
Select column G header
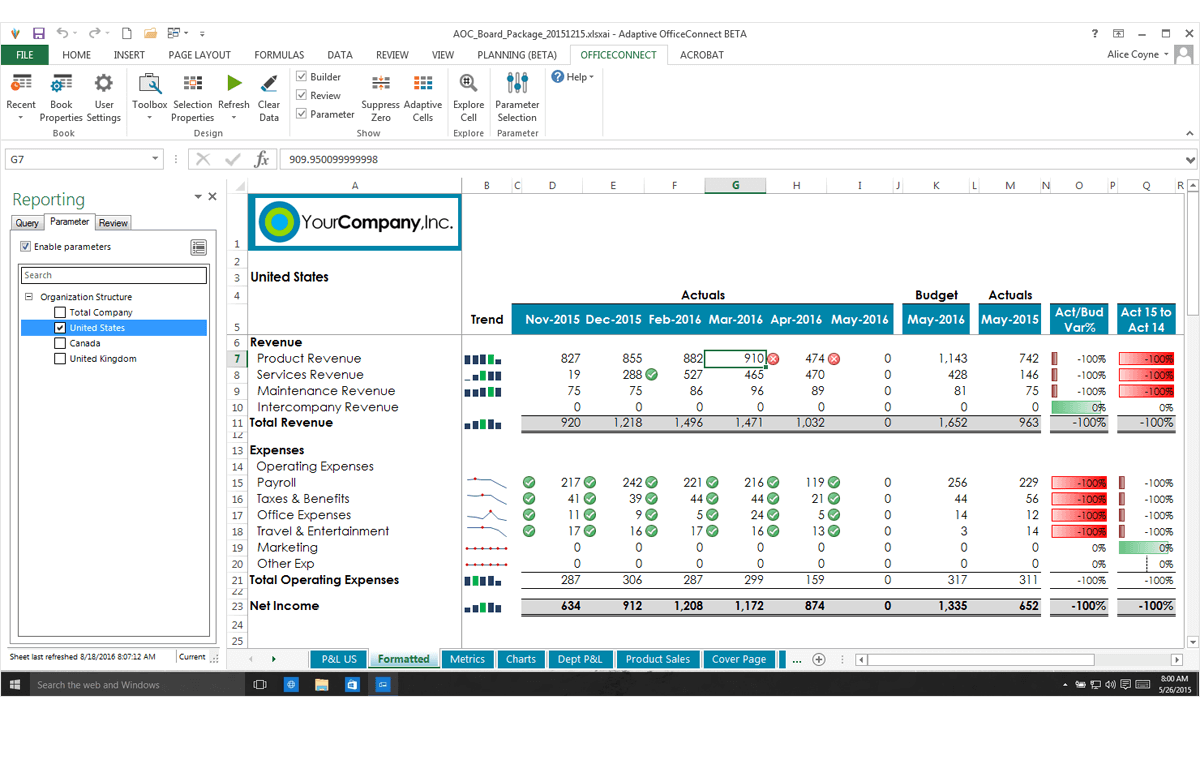735,186
